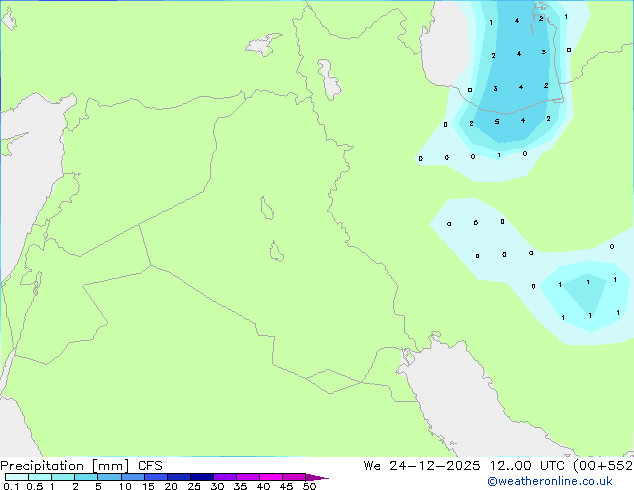Click the legend swatch between 45 and 50
This screenshot has height=490, width=634.
click(x=294, y=477)
